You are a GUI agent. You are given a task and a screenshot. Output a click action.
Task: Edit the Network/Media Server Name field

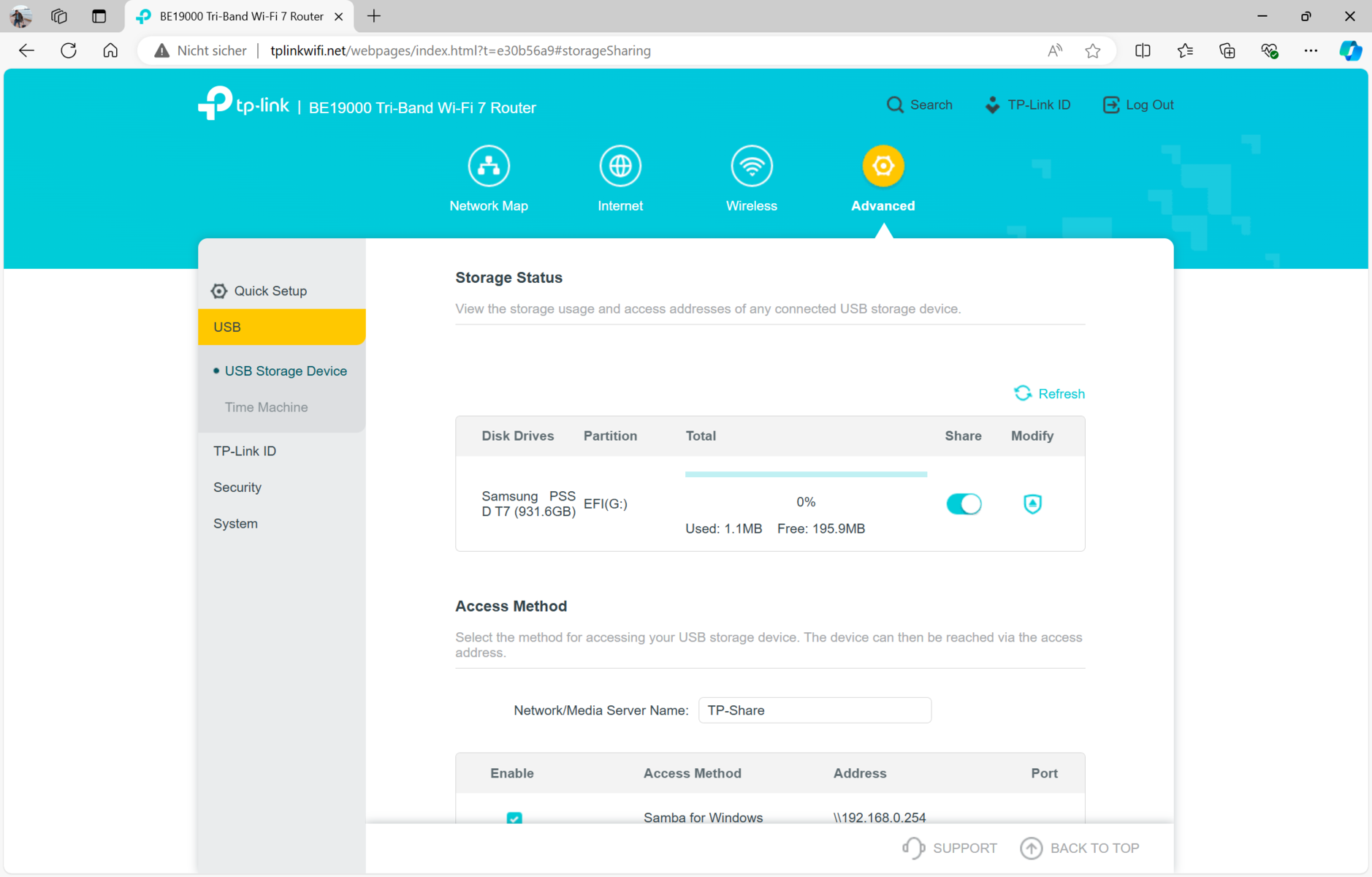tap(815, 710)
